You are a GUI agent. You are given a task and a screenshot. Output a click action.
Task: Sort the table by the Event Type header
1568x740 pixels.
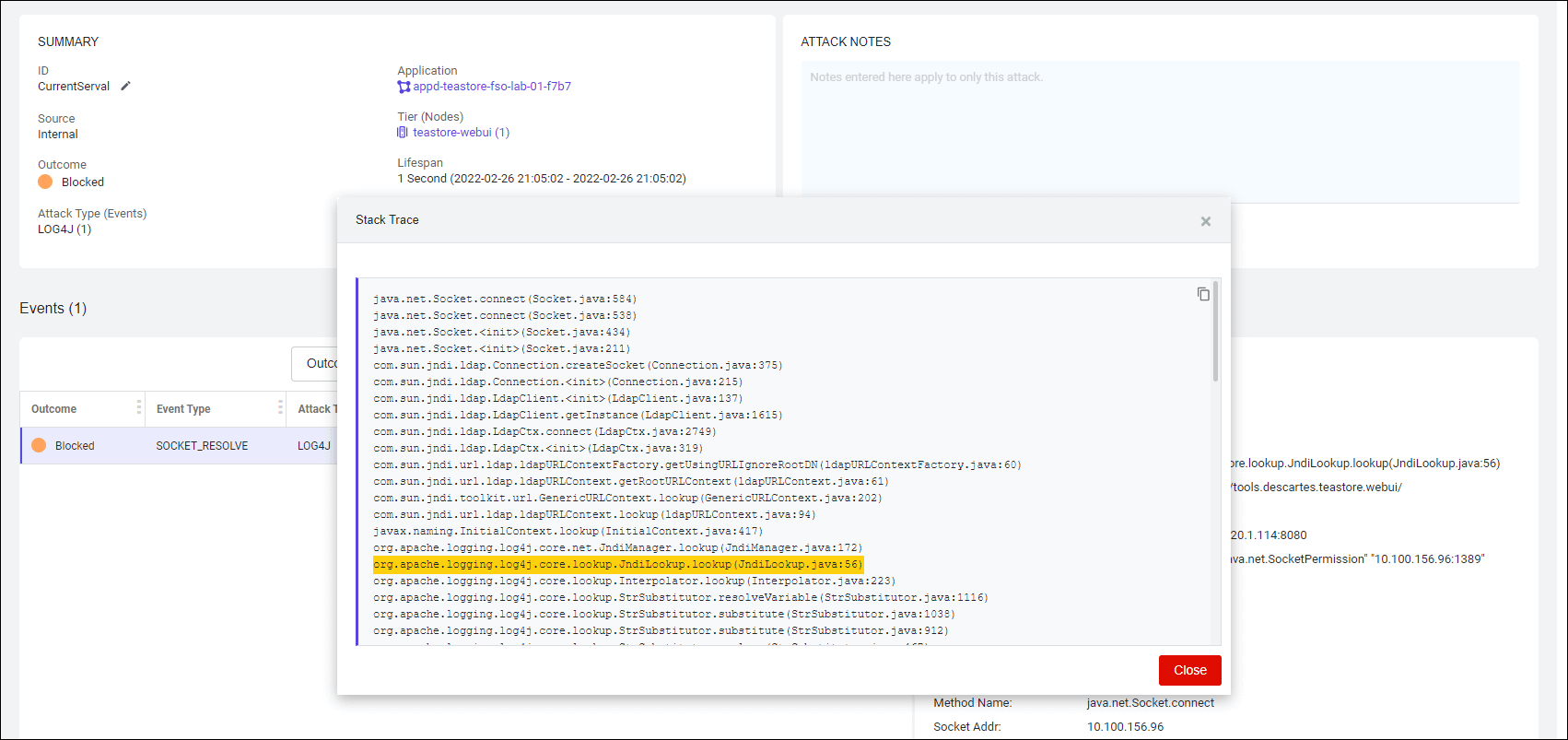(183, 409)
